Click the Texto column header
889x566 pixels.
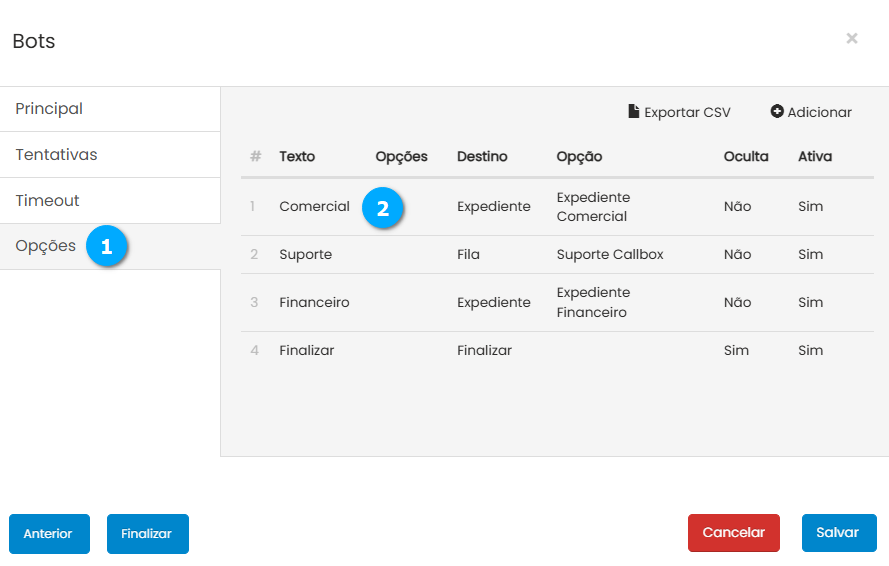tap(297, 157)
